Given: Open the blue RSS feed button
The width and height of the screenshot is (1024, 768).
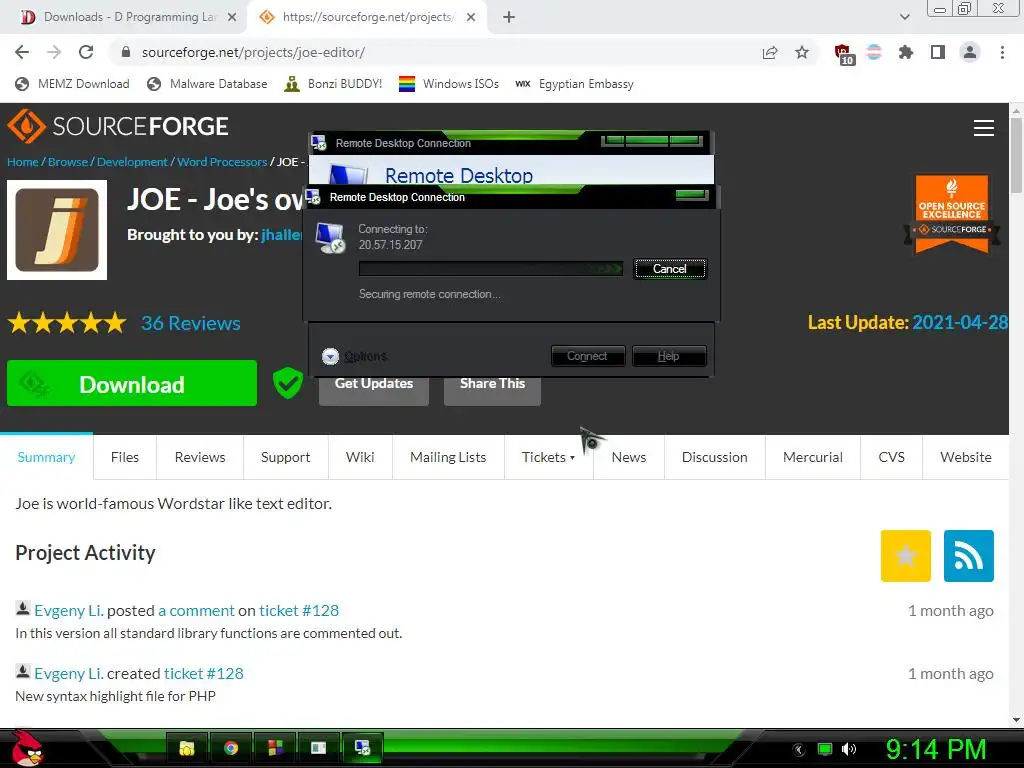Looking at the screenshot, I should click(x=968, y=556).
